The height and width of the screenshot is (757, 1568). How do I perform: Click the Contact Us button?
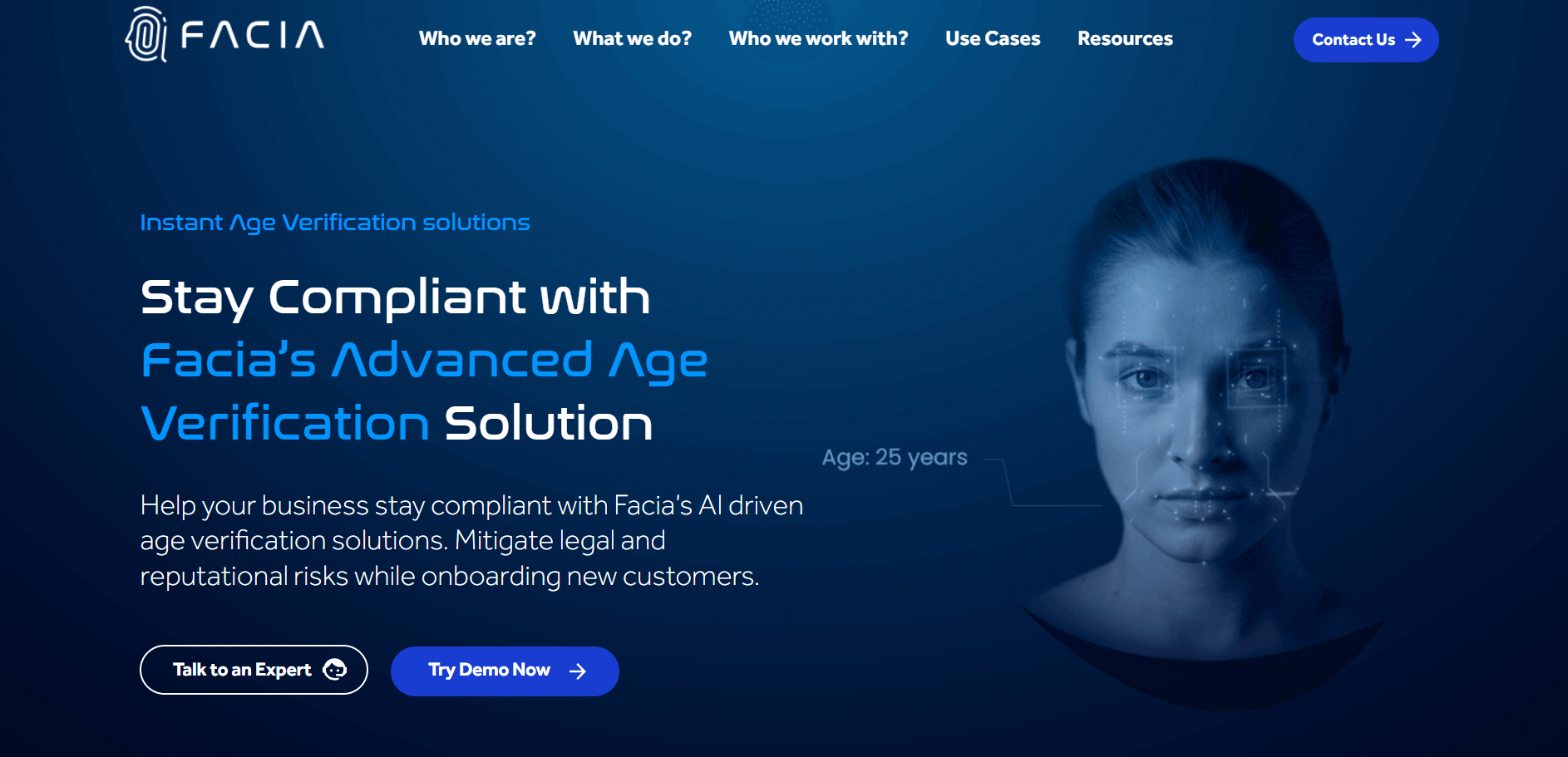tap(1366, 40)
